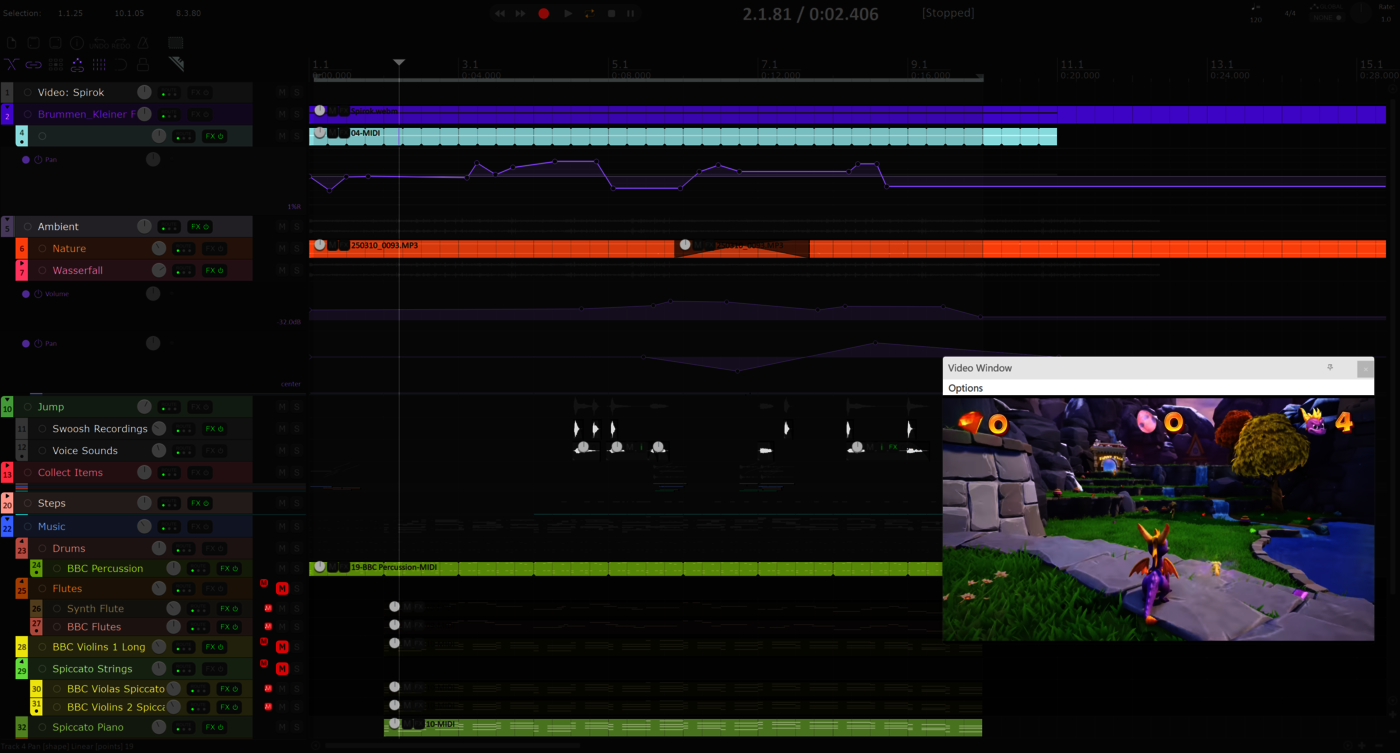
Task: Unmute the Spiccato Strings track
Action: (282, 669)
